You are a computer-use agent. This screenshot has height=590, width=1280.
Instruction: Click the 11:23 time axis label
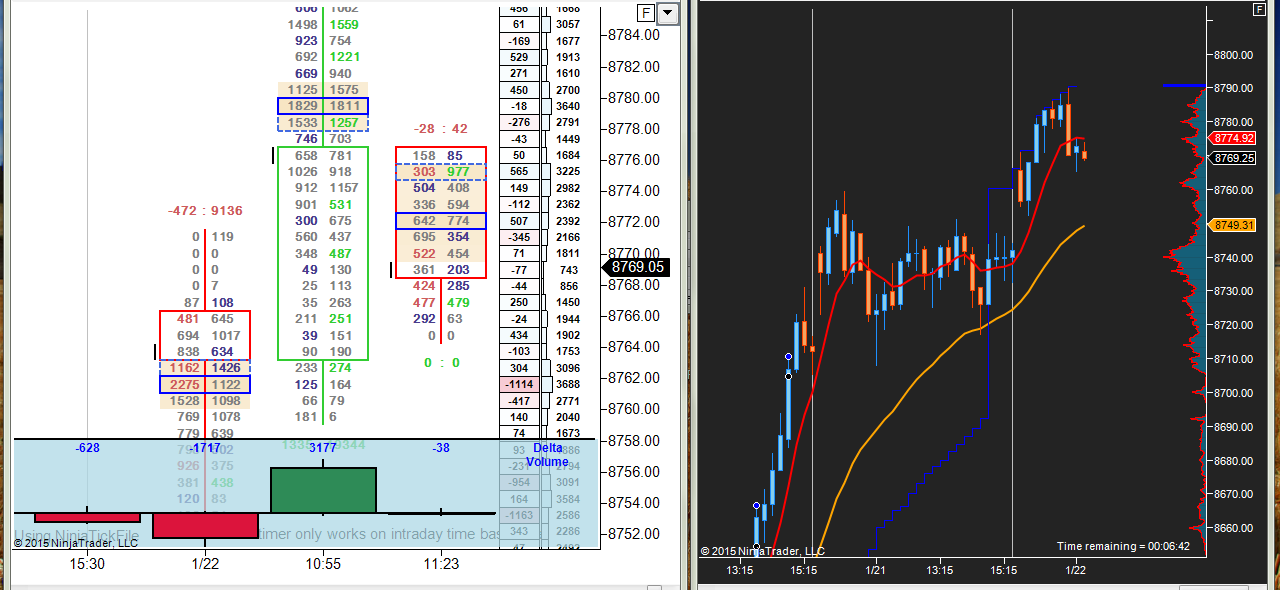pyautogui.click(x=441, y=564)
